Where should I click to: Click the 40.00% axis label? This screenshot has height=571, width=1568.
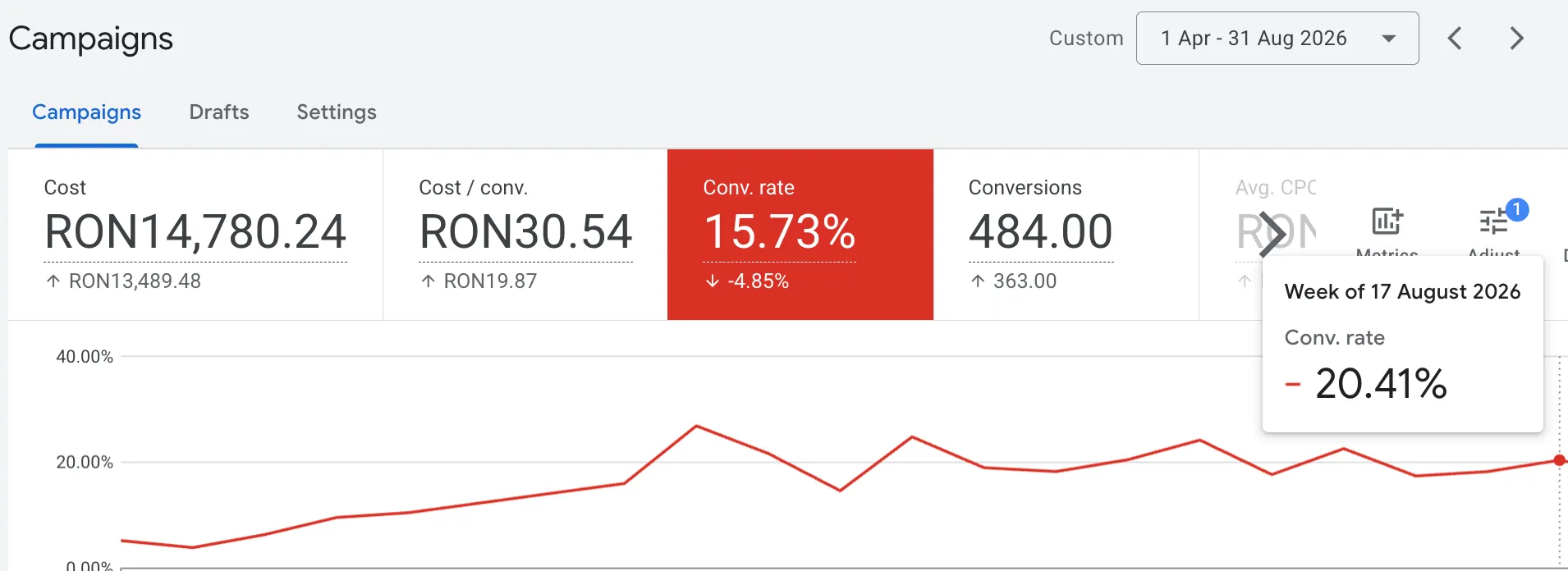pyautogui.click(x=85, y=357)
